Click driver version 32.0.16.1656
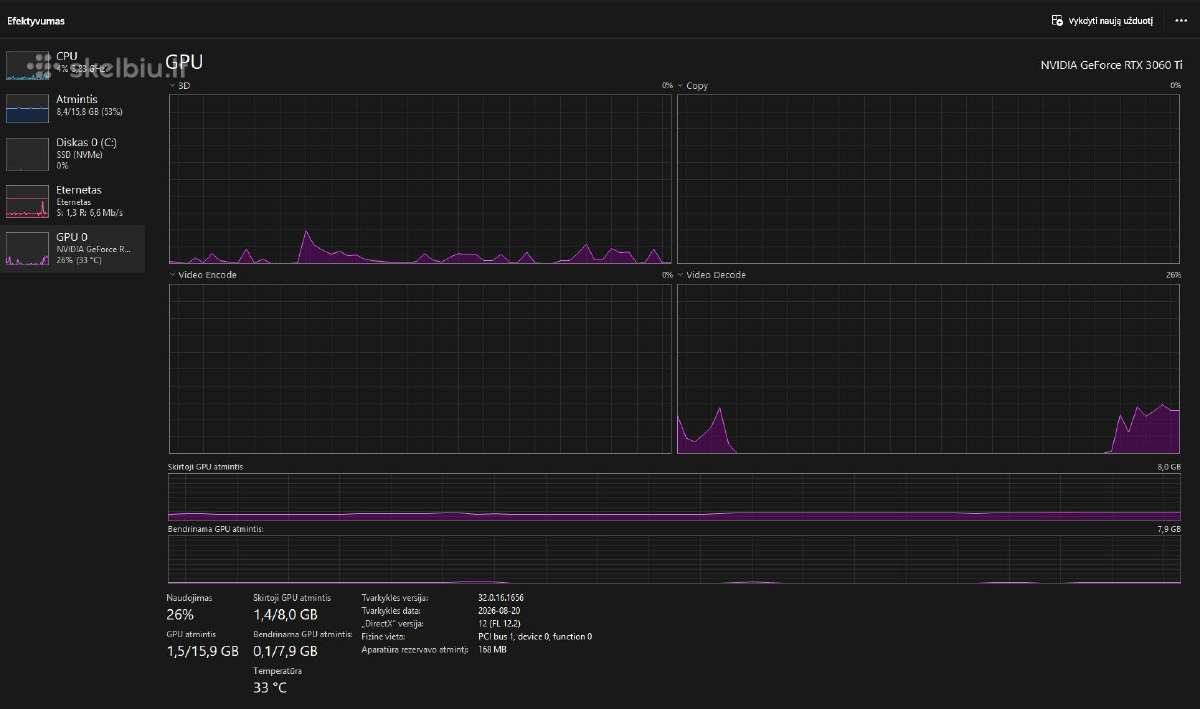Image resolution: width=1200 pixels, height=709 pixels. (x=501, y=597)
